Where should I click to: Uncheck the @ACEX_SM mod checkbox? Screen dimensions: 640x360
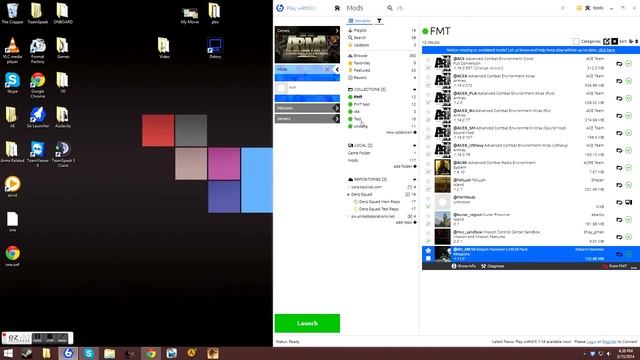point(428,137)
